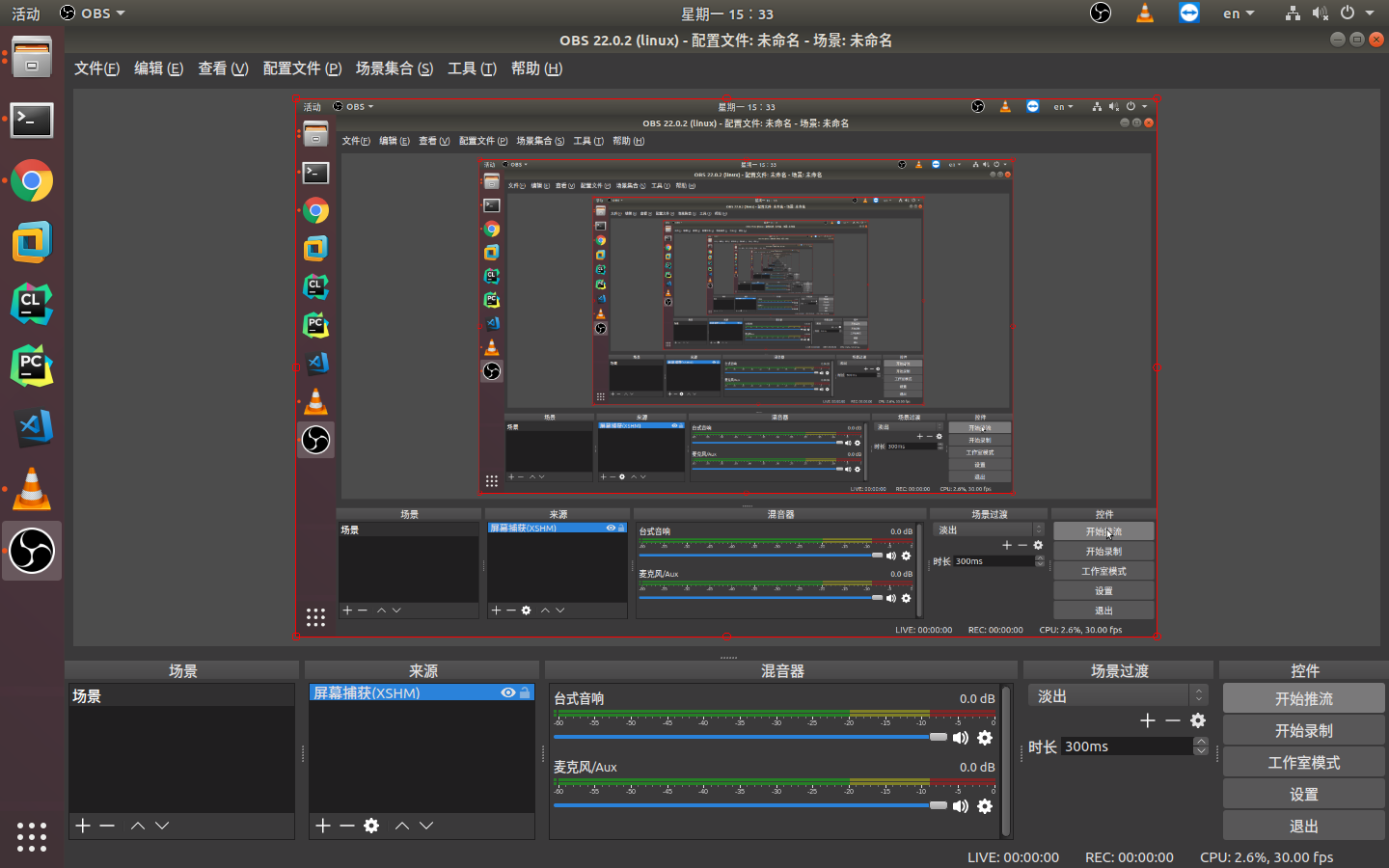Select 场景 item in scenes list
Viewport: 1389px width, 868px height.
(181, 695)
